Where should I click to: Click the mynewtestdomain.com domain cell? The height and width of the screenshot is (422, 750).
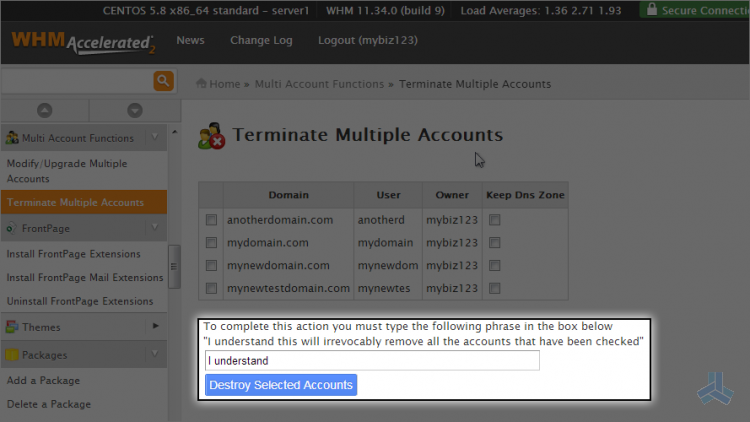(x=288, y=288)
